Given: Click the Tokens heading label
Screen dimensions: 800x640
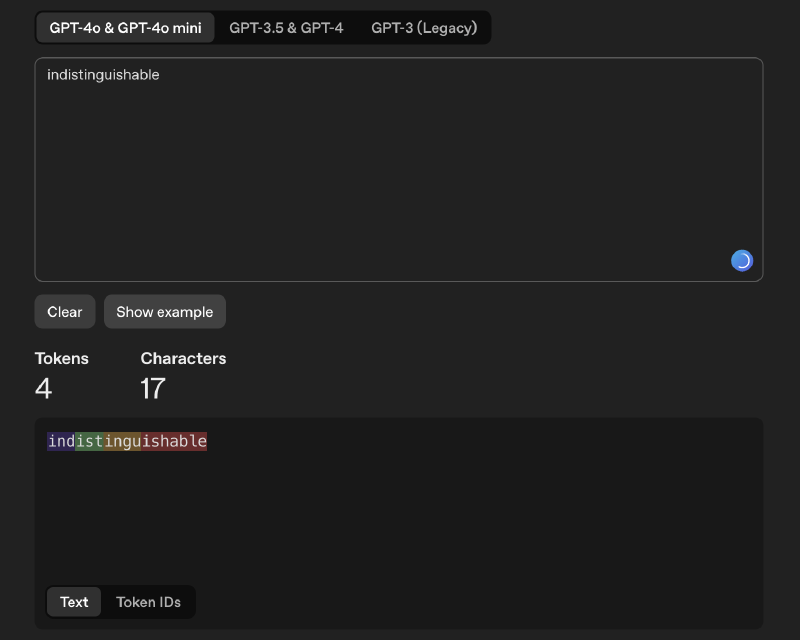Looking at the screenshot, I should pos(62,358).
